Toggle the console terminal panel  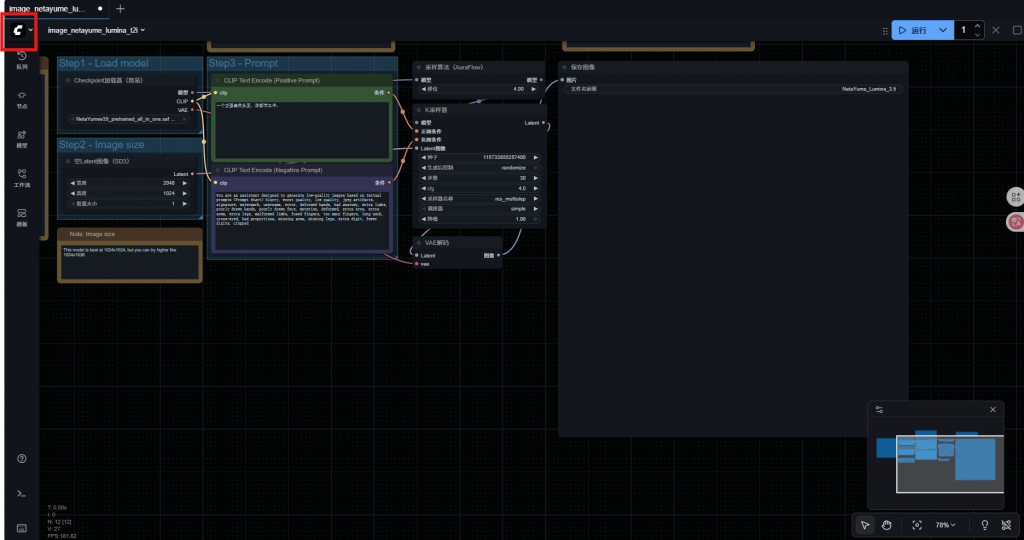[x=21, y=493]
